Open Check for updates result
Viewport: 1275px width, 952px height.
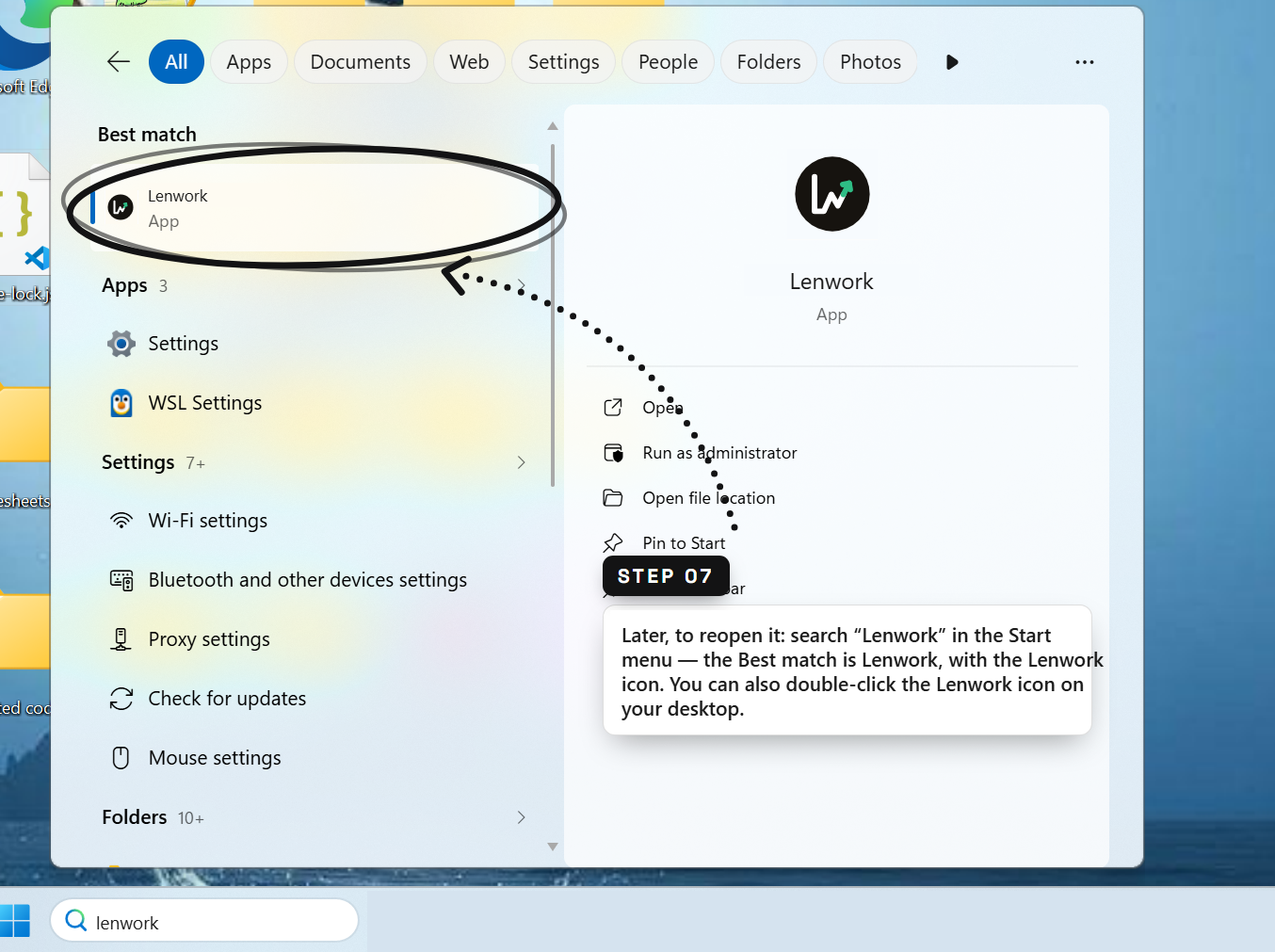click(x=315, y=699)
